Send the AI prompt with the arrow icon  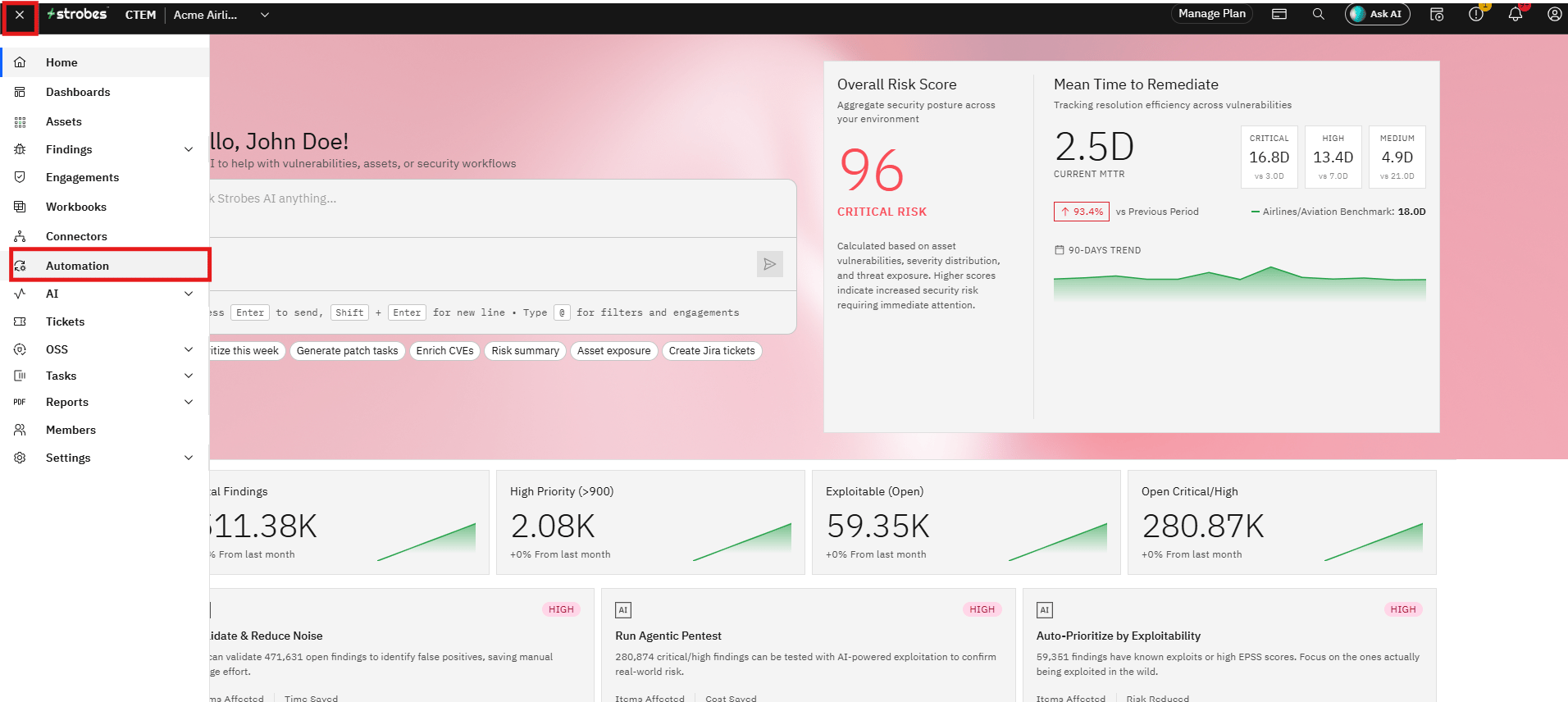[x=769, y=264]
